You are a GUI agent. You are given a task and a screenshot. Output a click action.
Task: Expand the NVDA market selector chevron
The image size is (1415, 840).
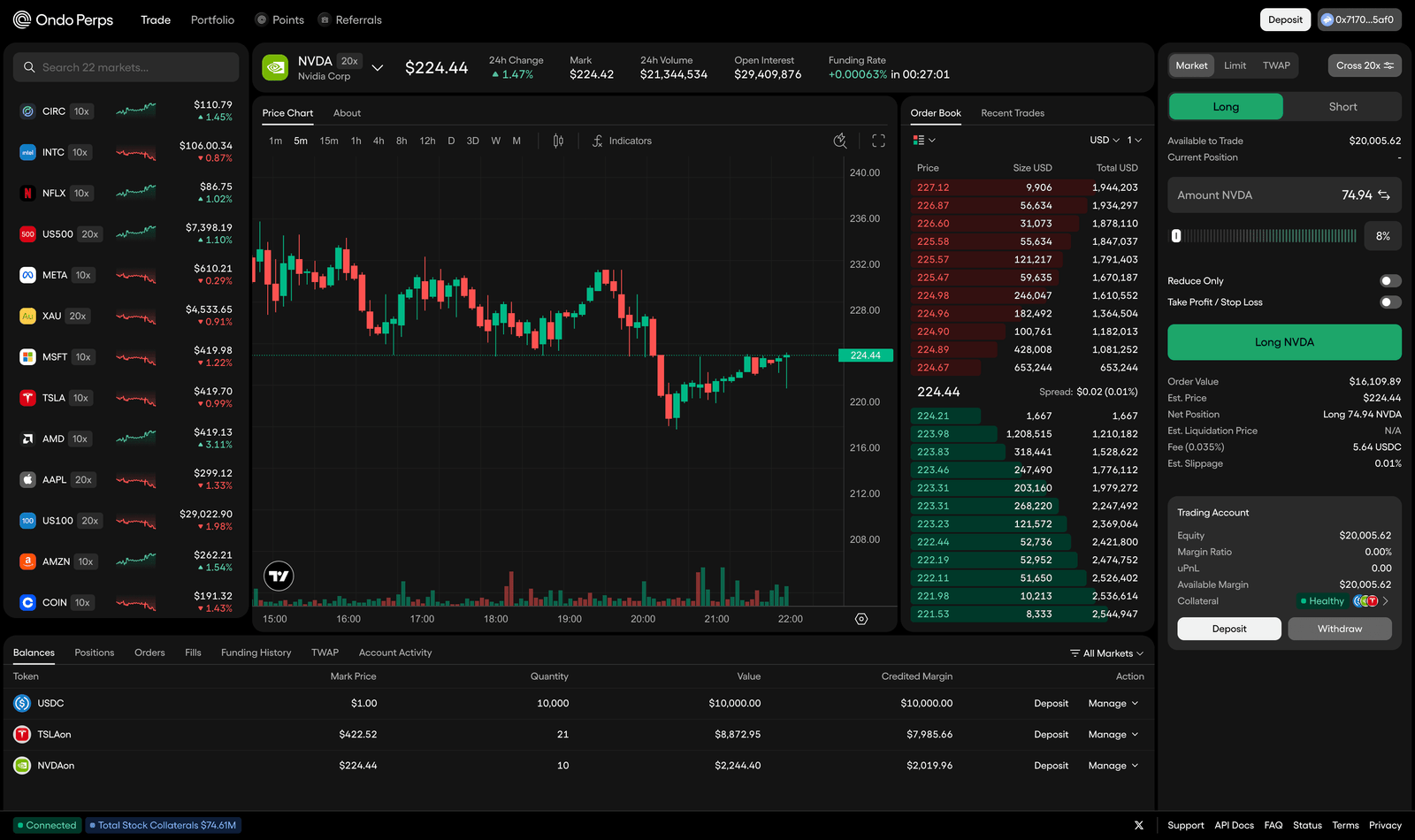click(x=378, y=67)
